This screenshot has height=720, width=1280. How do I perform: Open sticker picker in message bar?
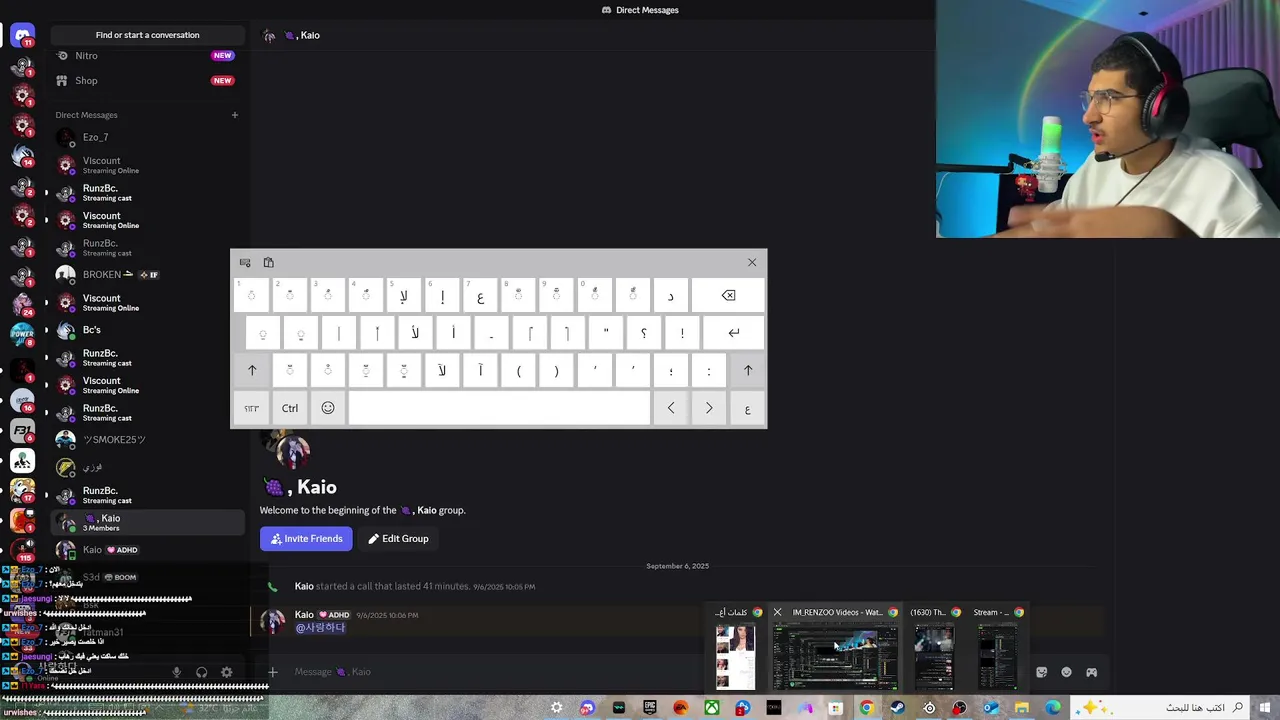tap(1041, 672)
